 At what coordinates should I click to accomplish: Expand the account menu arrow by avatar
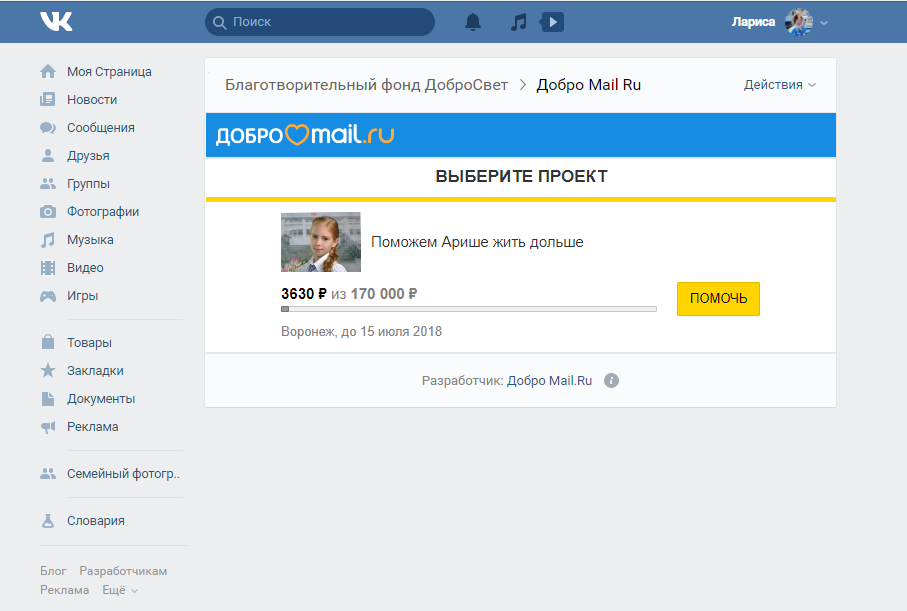click(x=824, y=23)
